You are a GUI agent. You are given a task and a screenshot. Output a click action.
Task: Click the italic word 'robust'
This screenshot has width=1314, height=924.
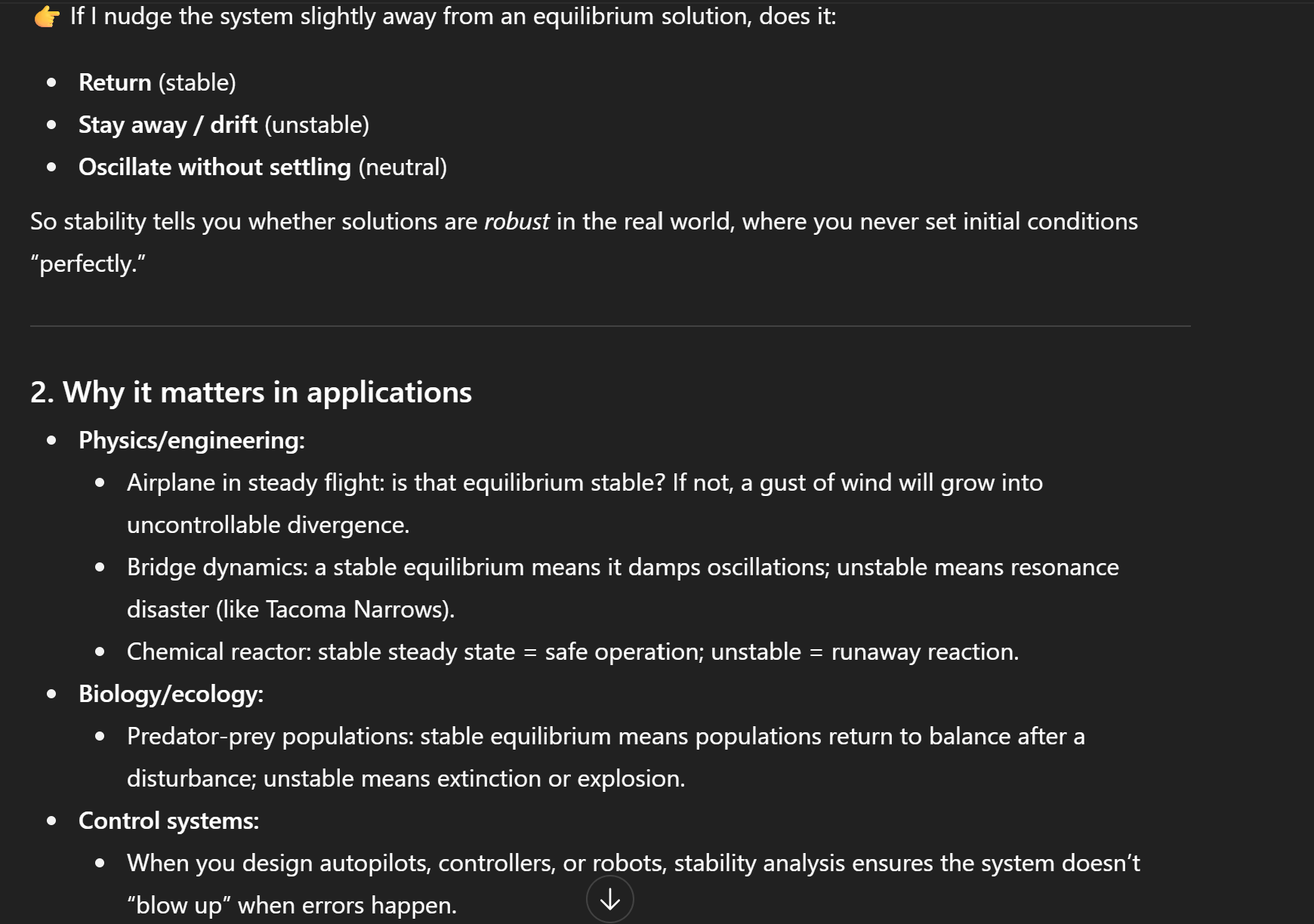(517, 221)
